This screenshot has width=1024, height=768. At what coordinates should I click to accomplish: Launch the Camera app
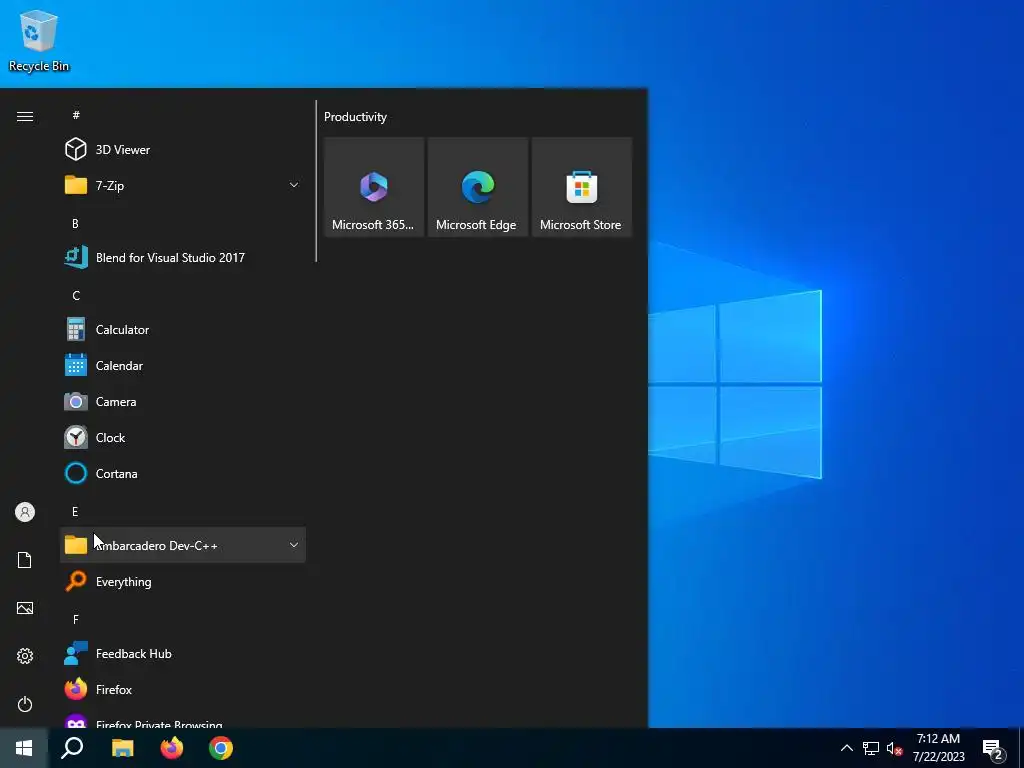click(x=183, y=402)
